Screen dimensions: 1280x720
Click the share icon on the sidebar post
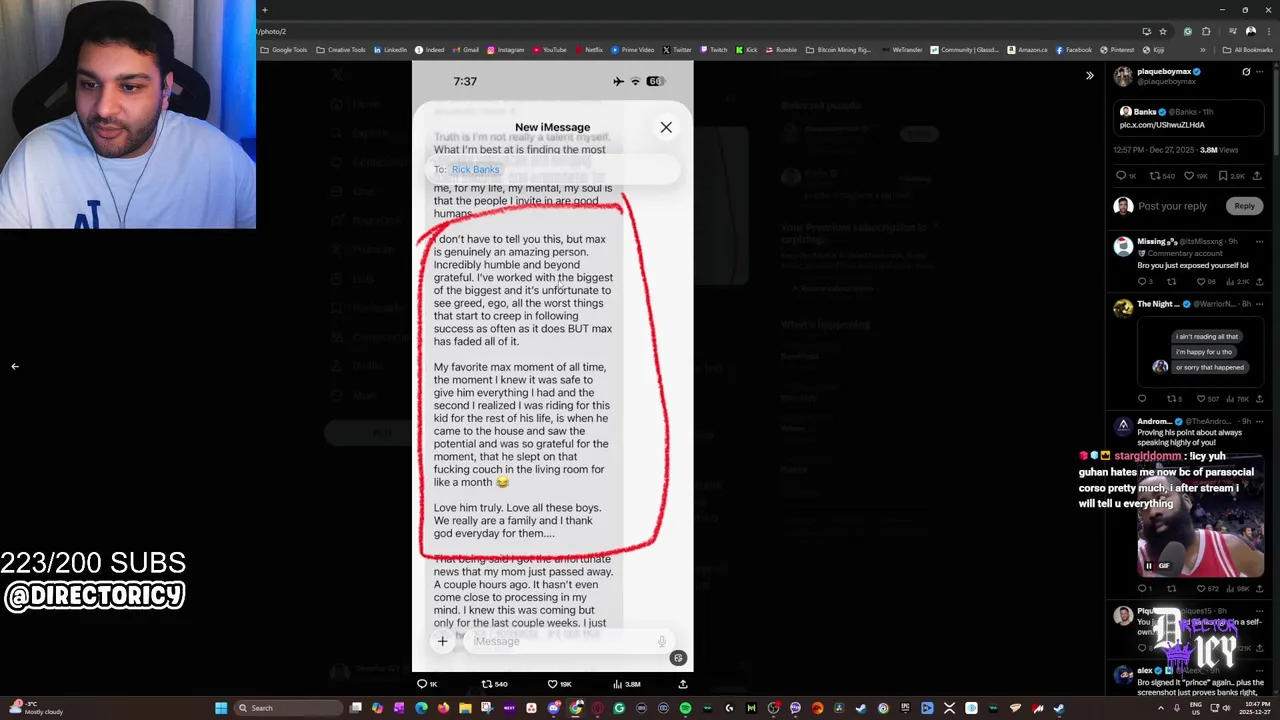pyautogui.click(x=1257, y=176)
